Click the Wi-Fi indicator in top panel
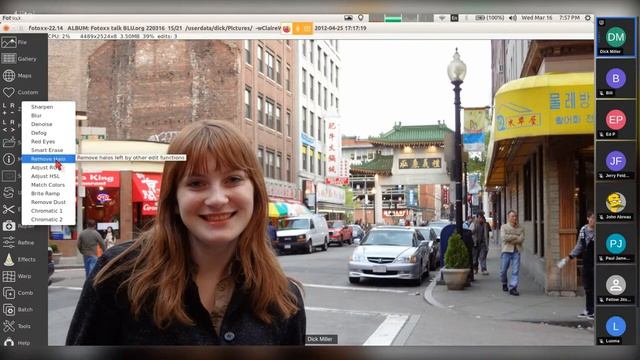640x360 pixels. point(442,18)
